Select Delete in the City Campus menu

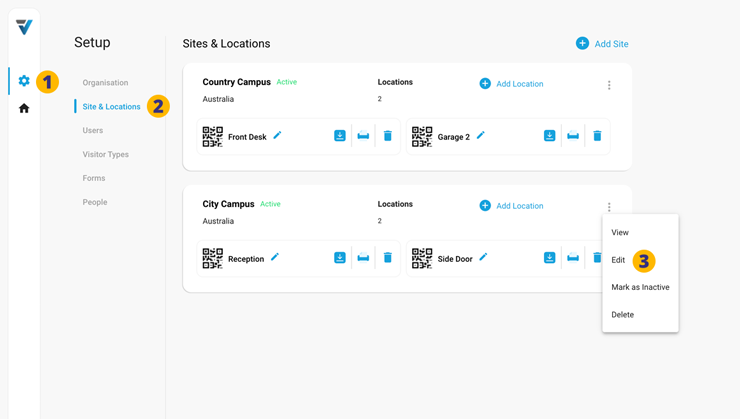622,315
